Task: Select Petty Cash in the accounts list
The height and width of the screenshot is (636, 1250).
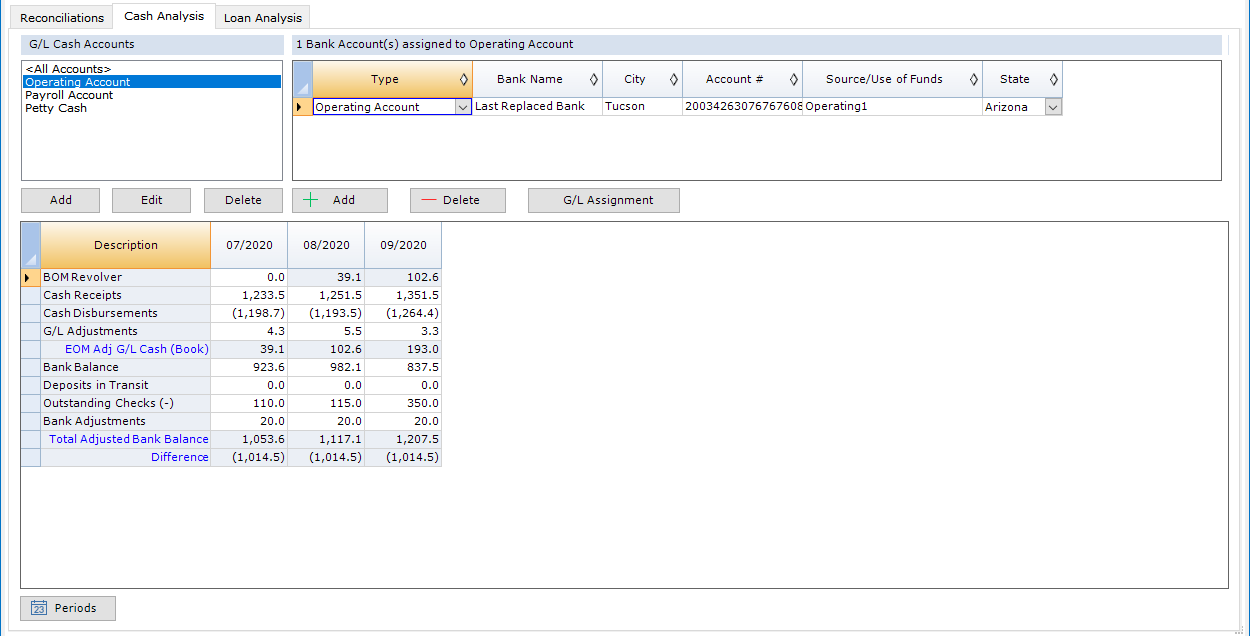Action: click(x=56, y=108)
